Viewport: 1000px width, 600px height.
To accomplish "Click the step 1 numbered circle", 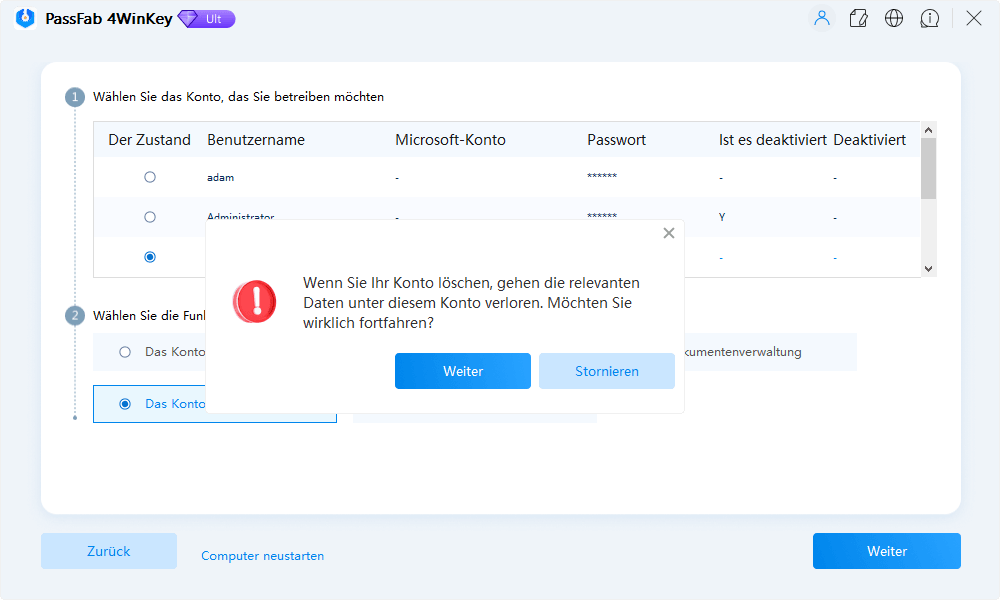I will (75, 97).
